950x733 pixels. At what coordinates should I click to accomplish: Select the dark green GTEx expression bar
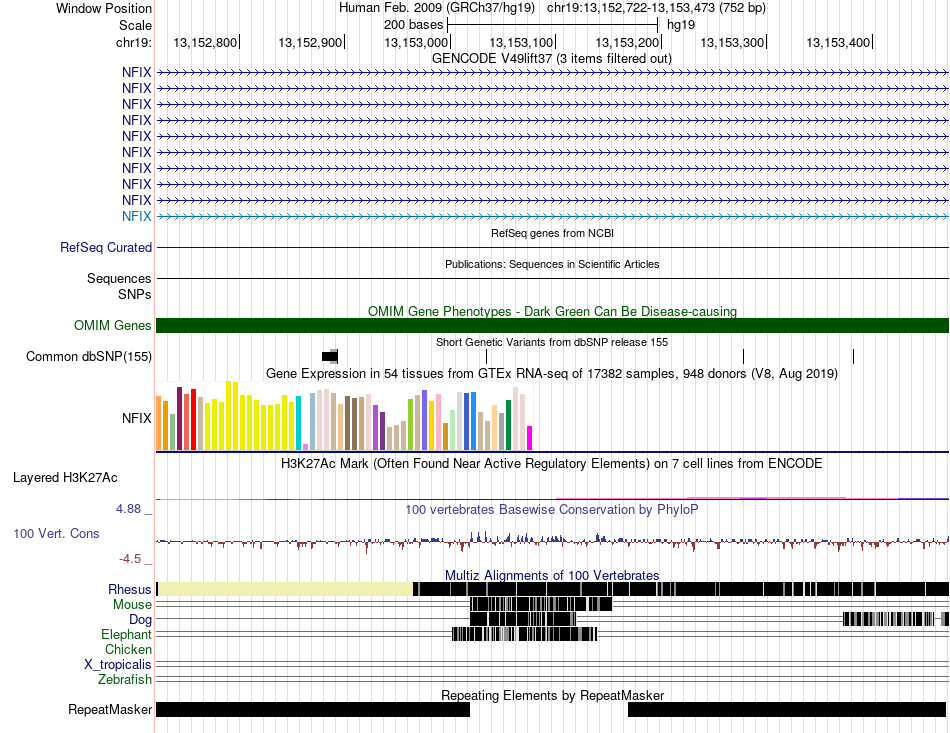[x=508, y=425]
